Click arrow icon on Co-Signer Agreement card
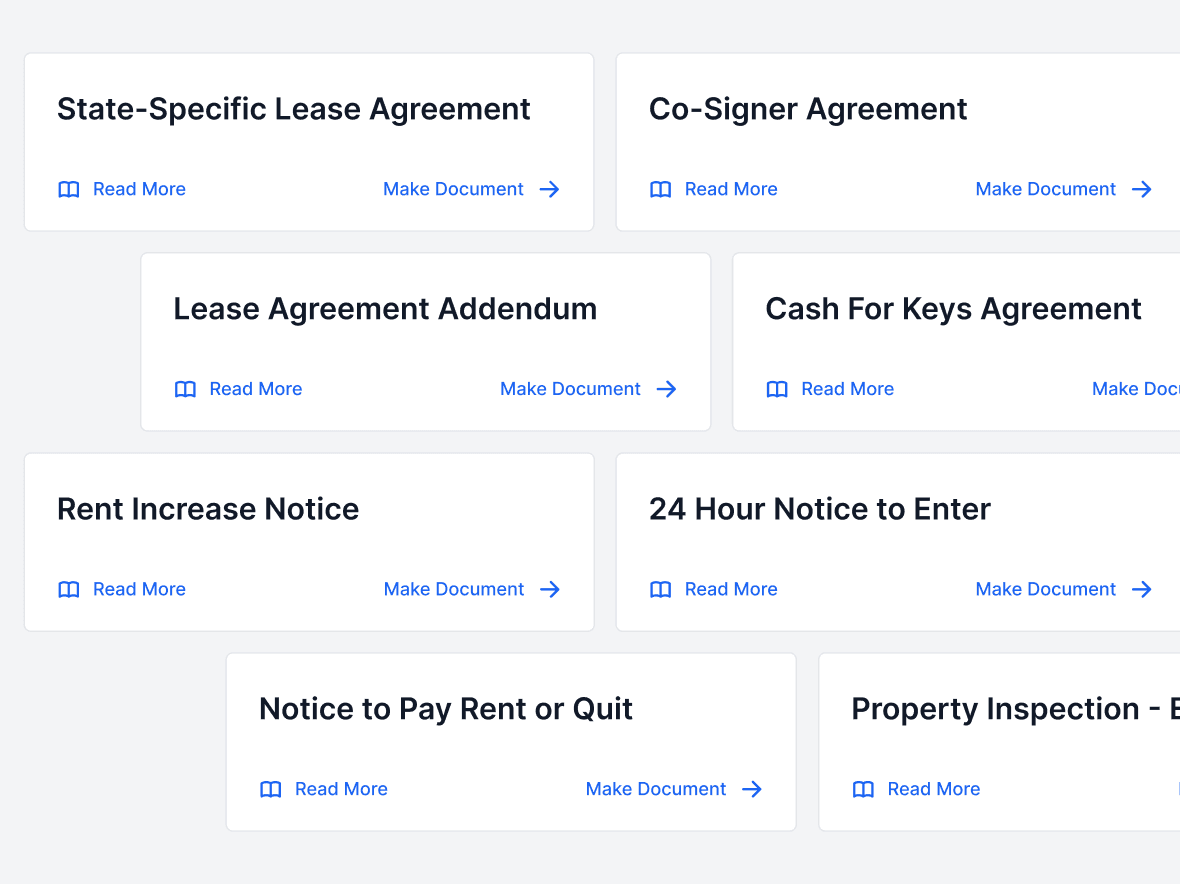Image resolution: width=1180 pixels, height=884 pixels. point(1142,190)
